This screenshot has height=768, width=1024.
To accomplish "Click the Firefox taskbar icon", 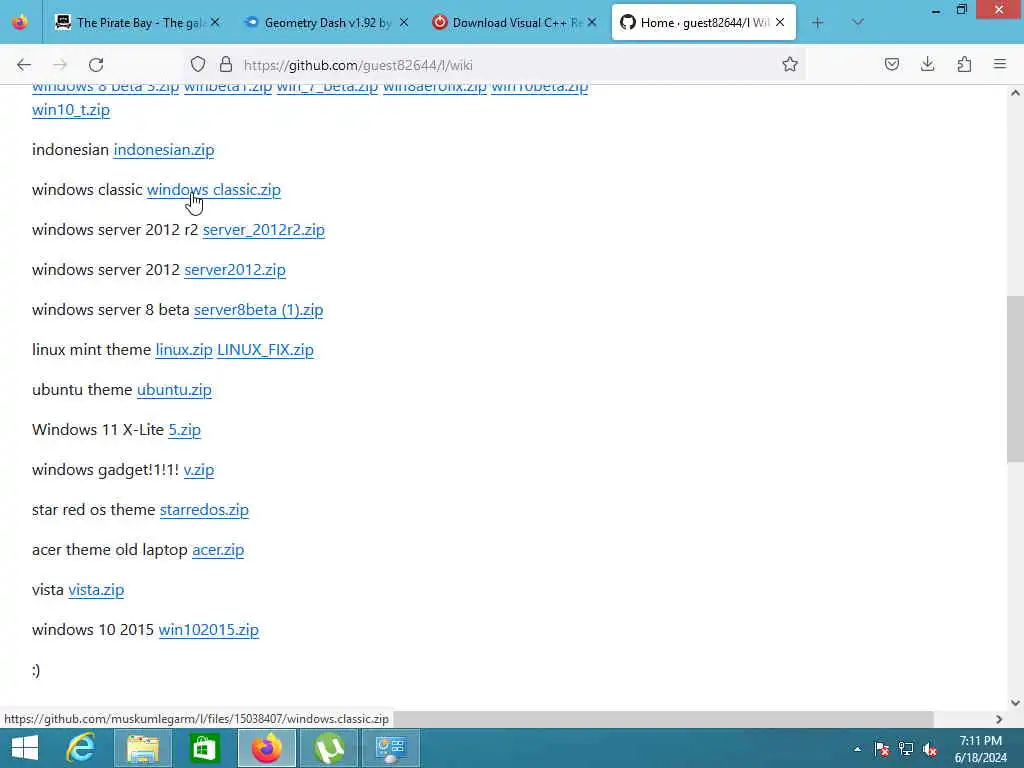I will pyautogui.click(x=266, y=748).
